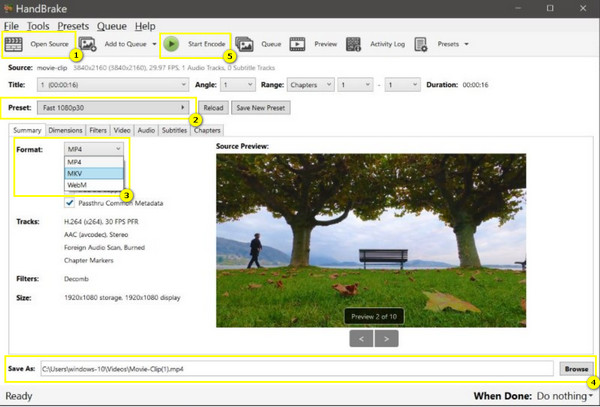Click the Browse button
The image size is (600, 407).
click(576, 369)
